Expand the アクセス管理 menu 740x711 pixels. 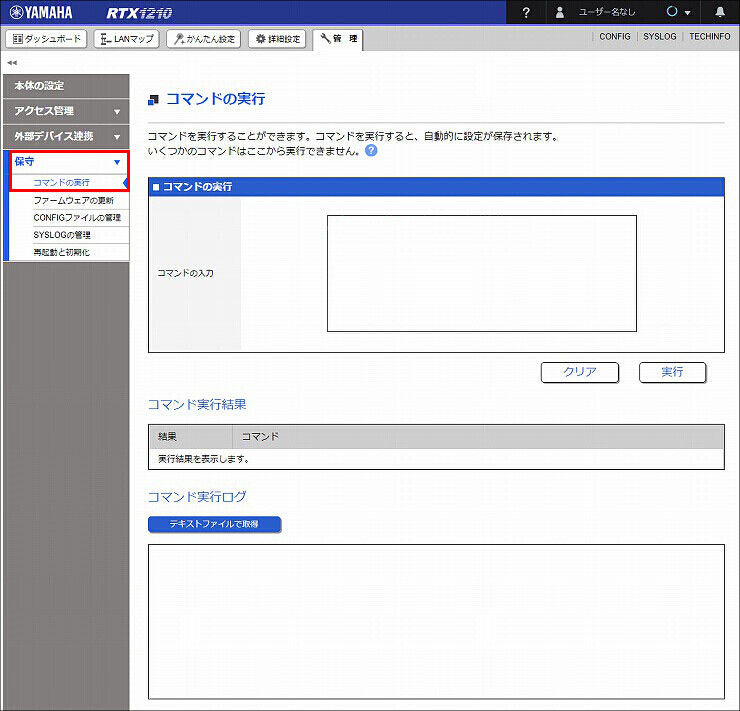[66, 111]
